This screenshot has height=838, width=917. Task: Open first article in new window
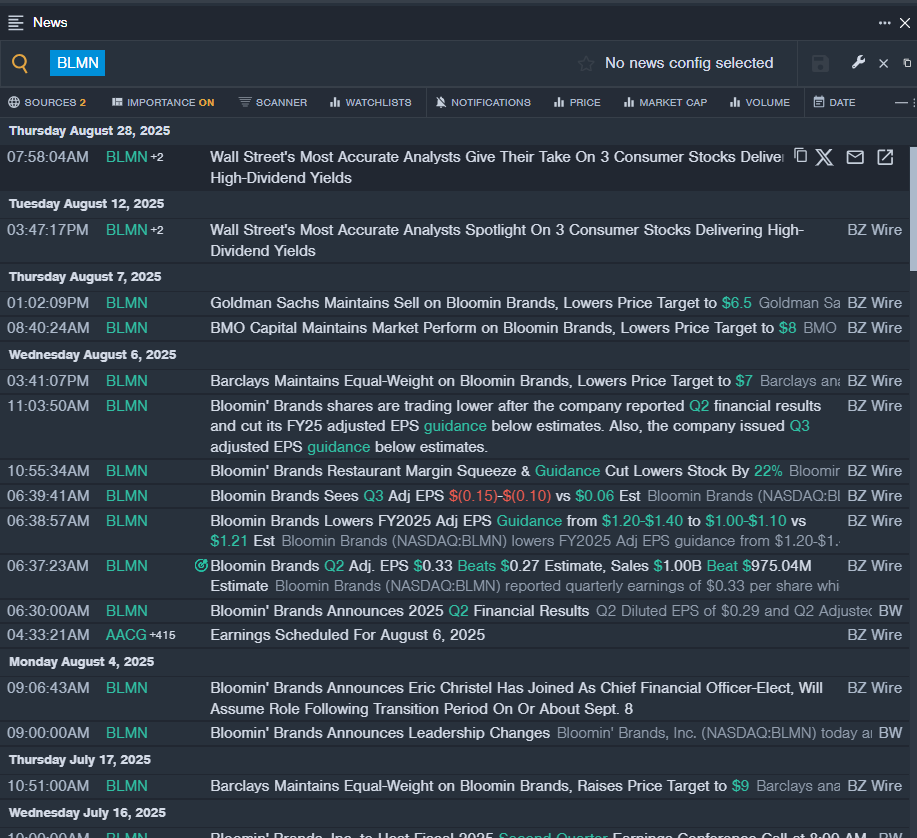tap(885, 157)
